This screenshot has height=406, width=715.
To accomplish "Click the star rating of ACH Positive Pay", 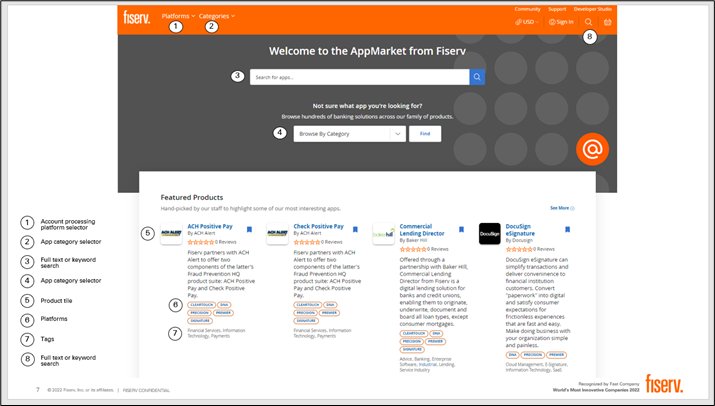I will pos(201,242).
